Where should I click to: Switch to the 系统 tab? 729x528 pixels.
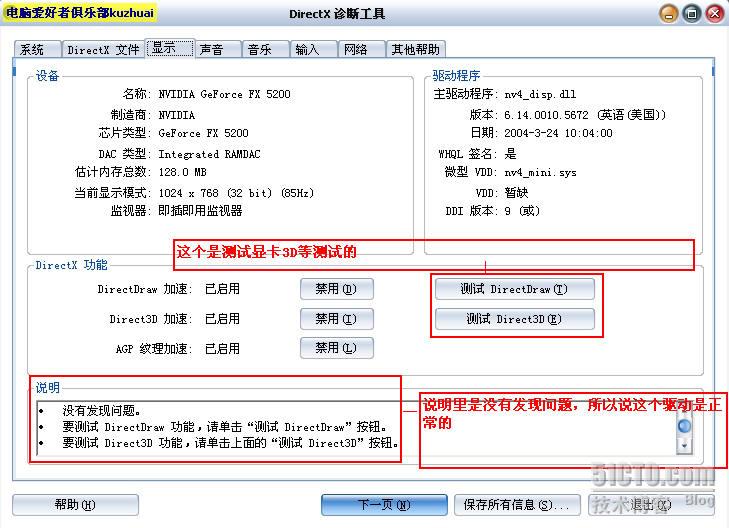click(x=37, y=49)
